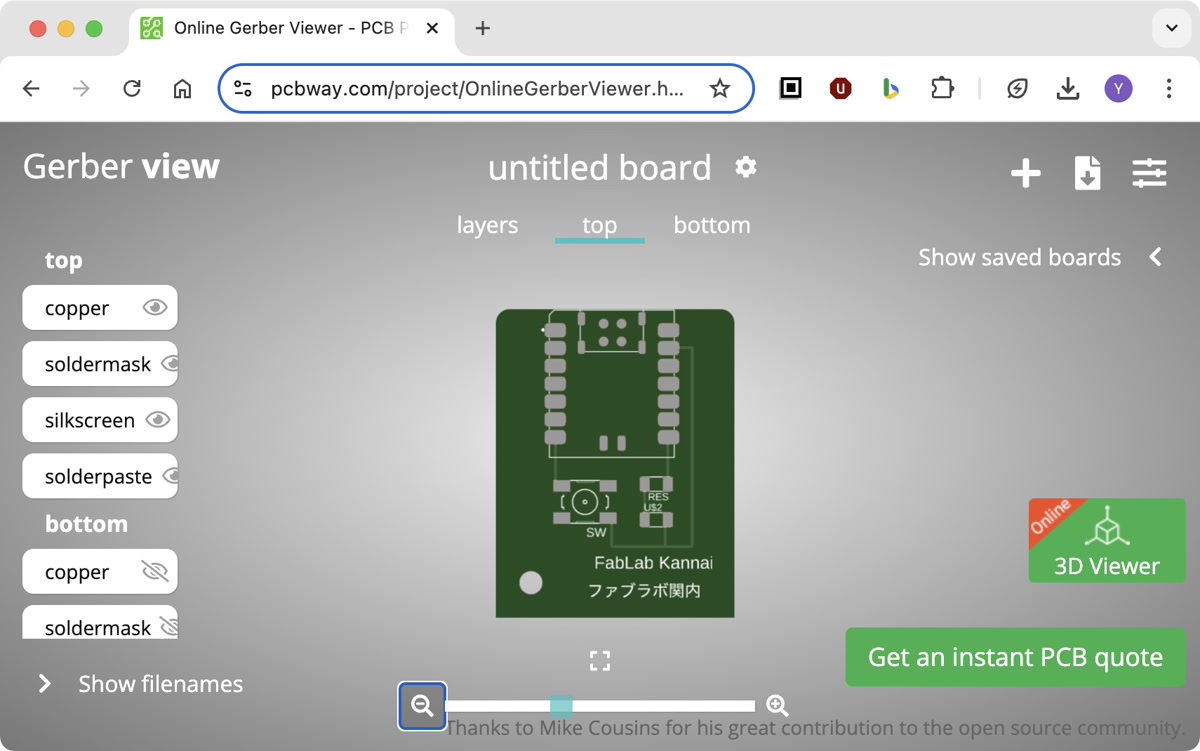Show hidden bottom soldermask layer
1200x751 pixels.
[169, 627]
